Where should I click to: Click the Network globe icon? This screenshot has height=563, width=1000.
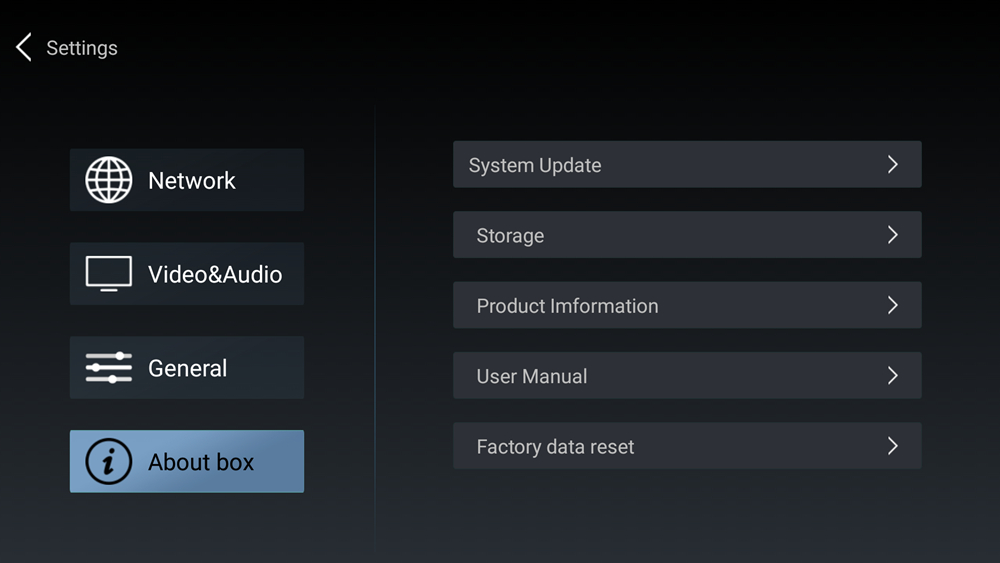[x=108, y=180]
